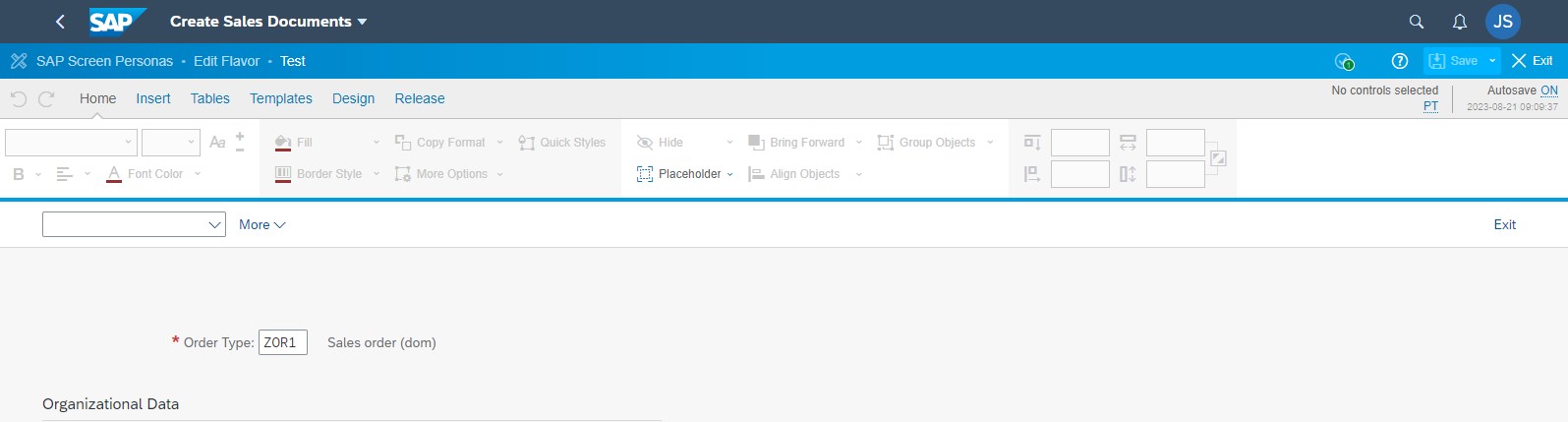
Task: Open the JS user profile avatar
Action: [1503, 22]
